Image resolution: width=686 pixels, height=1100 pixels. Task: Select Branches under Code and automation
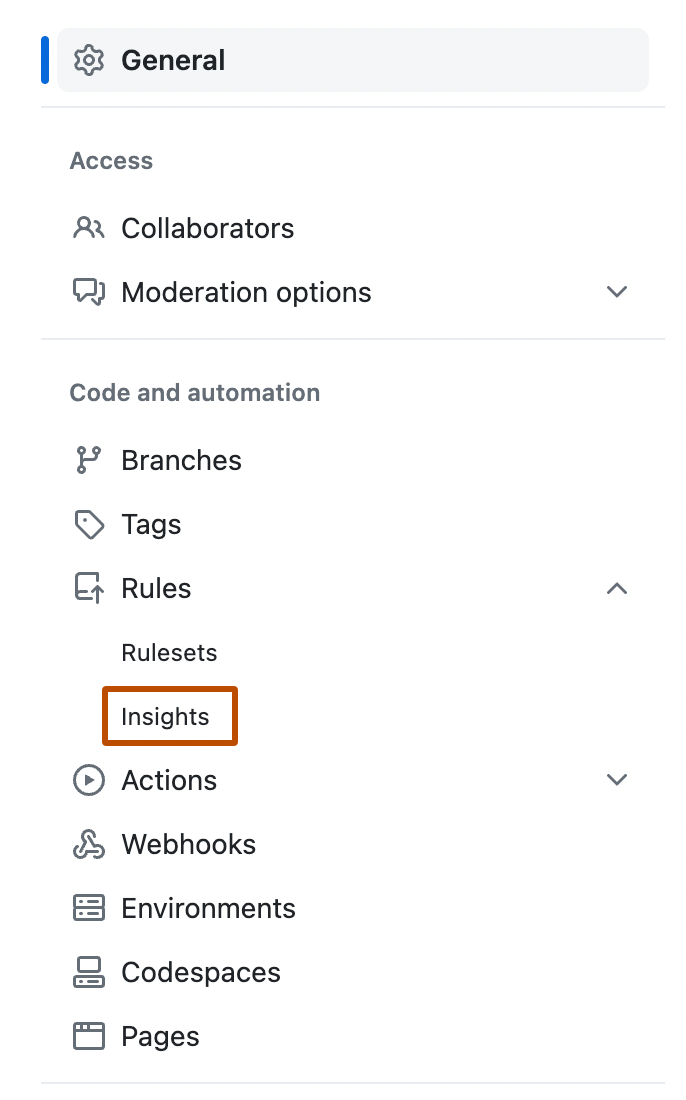tap(181, 460)
